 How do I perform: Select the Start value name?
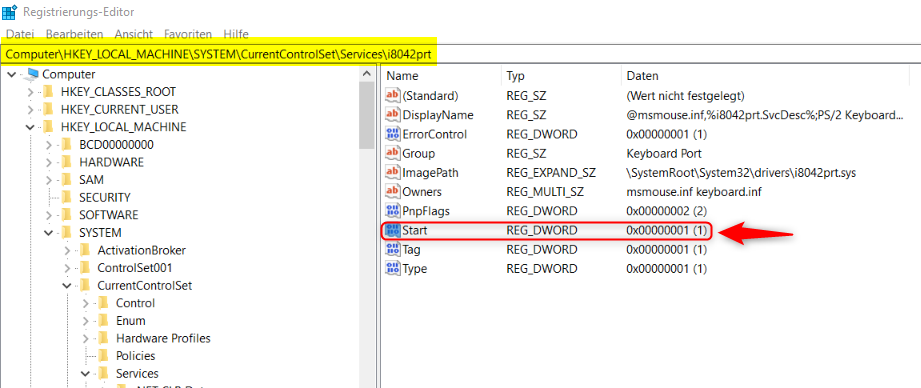[415, 231]
